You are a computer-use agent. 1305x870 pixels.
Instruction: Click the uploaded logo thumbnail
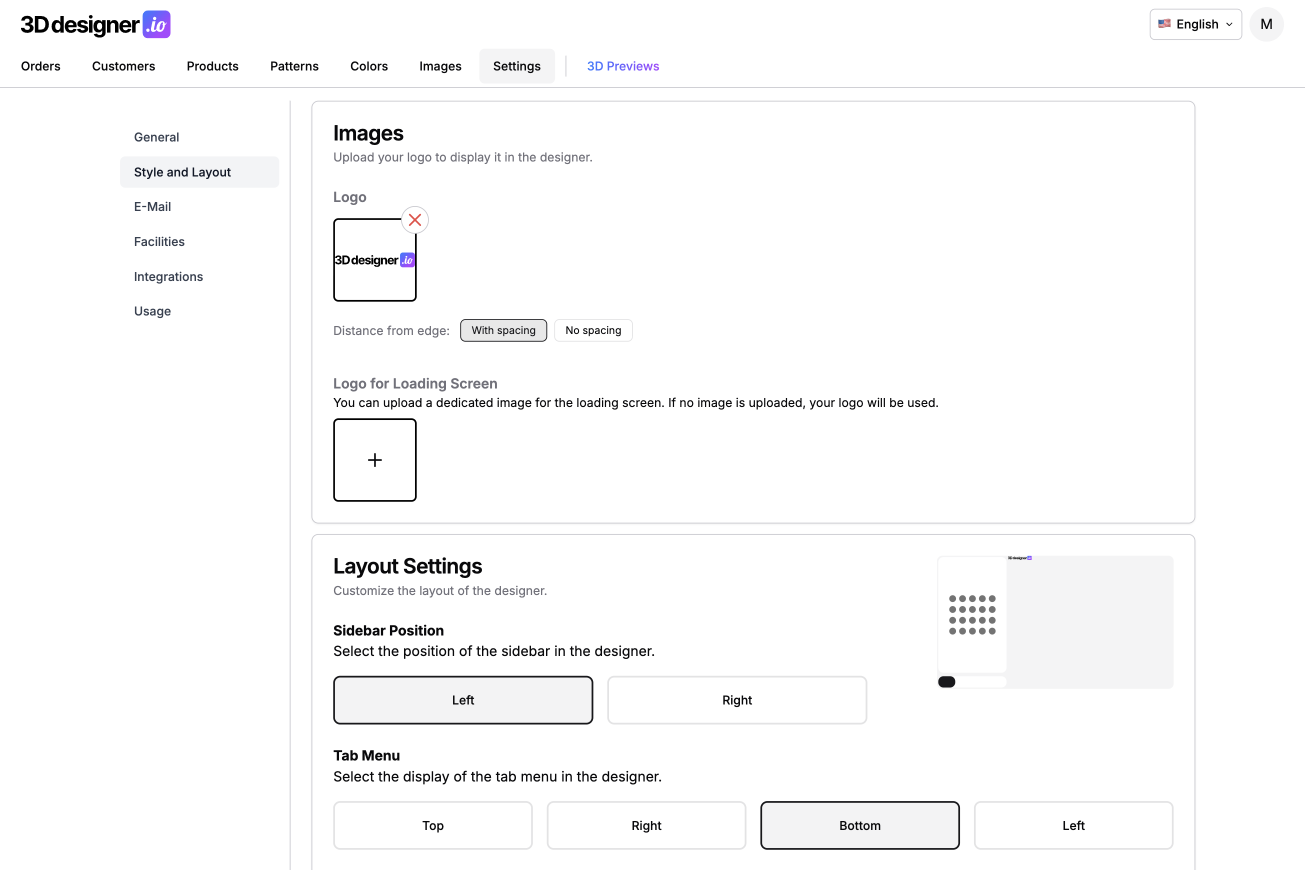pyautogui.click(x=375, y=261)
